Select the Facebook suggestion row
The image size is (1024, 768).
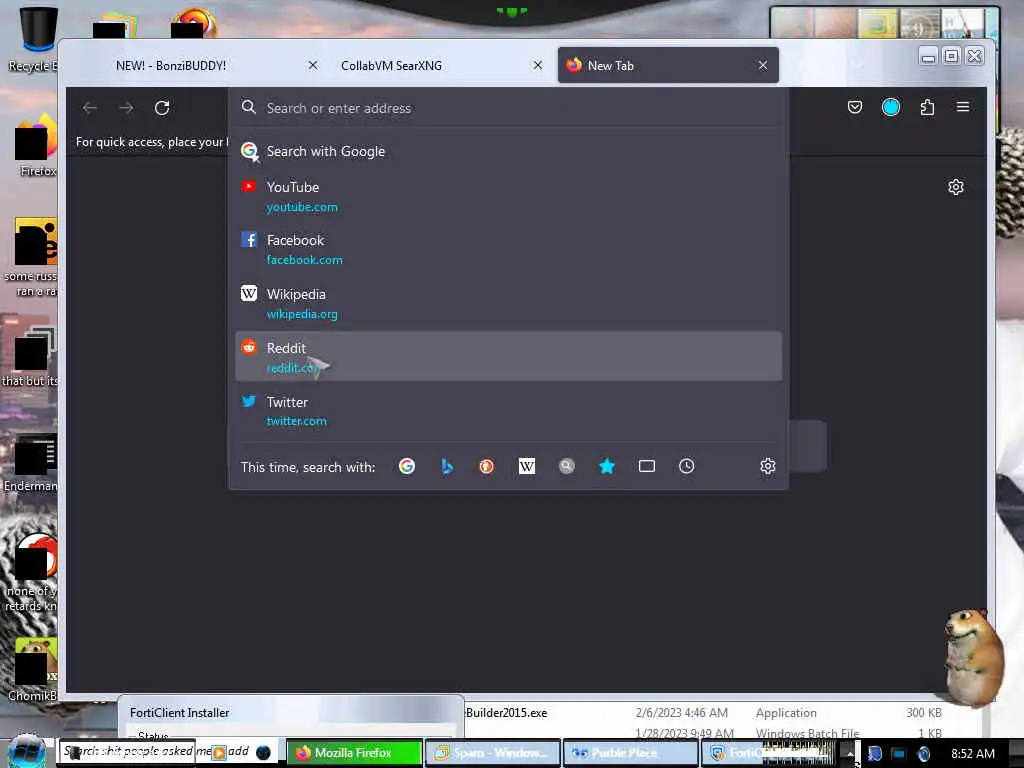(x=508, y=249)
